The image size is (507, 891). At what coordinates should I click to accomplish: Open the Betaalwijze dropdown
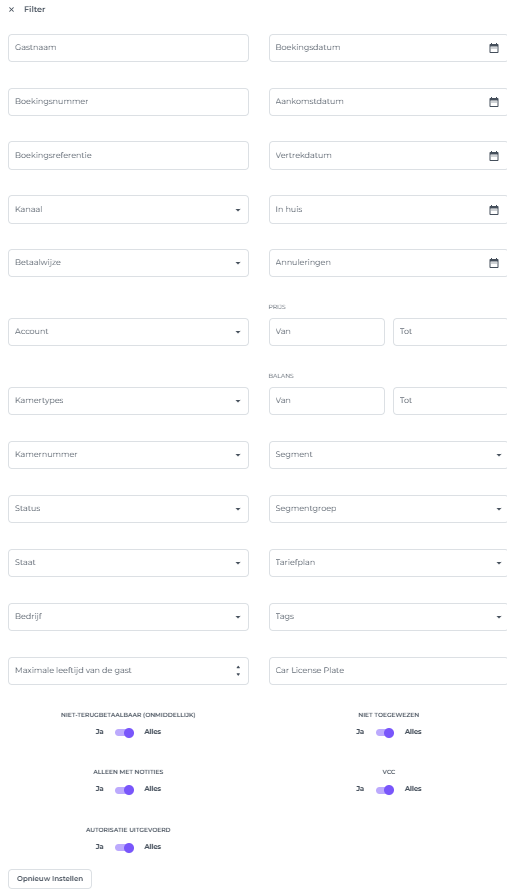(128, 263)
